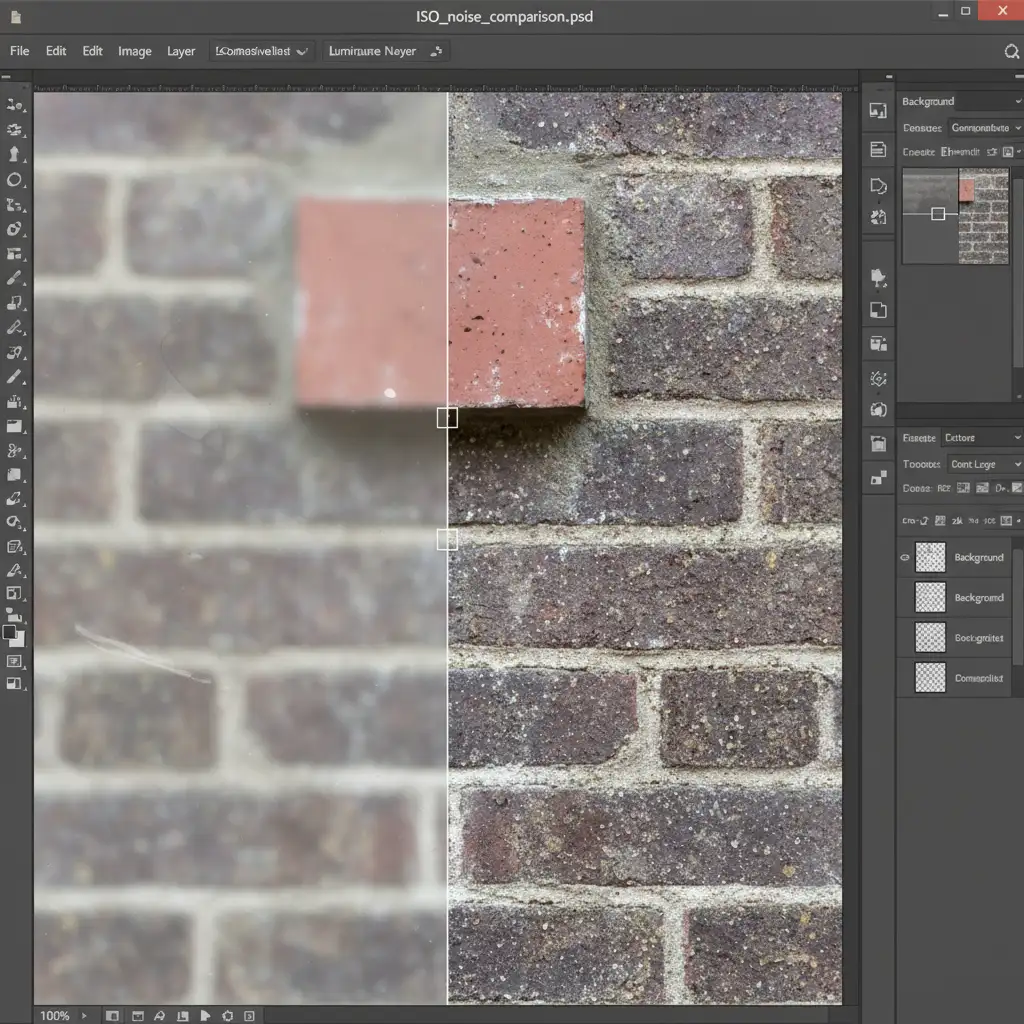Toggle visibility of the second Background layer

(905, 598)
